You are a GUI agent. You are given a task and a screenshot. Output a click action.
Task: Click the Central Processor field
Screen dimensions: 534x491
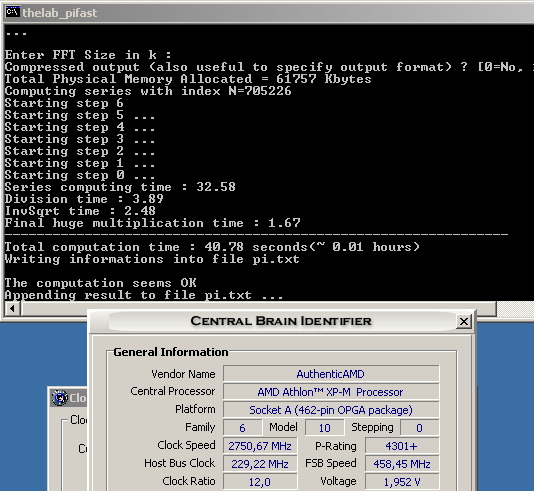pyautogui.click(x=331, y=392)
